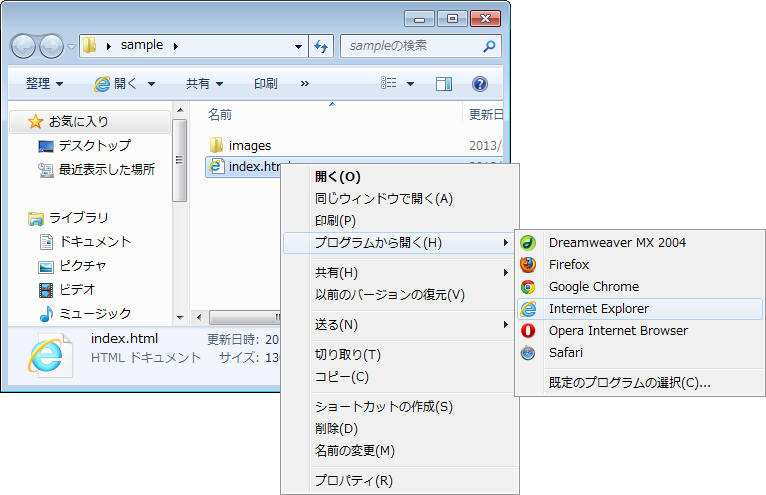Screen dimensions: 766x495
Task: Toggle the preview pane icon
Action: pos(444,84)
